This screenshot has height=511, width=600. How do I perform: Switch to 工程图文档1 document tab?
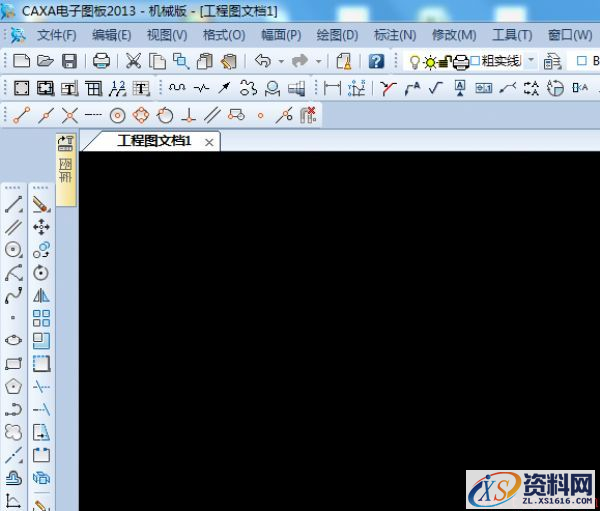[154, 141]
